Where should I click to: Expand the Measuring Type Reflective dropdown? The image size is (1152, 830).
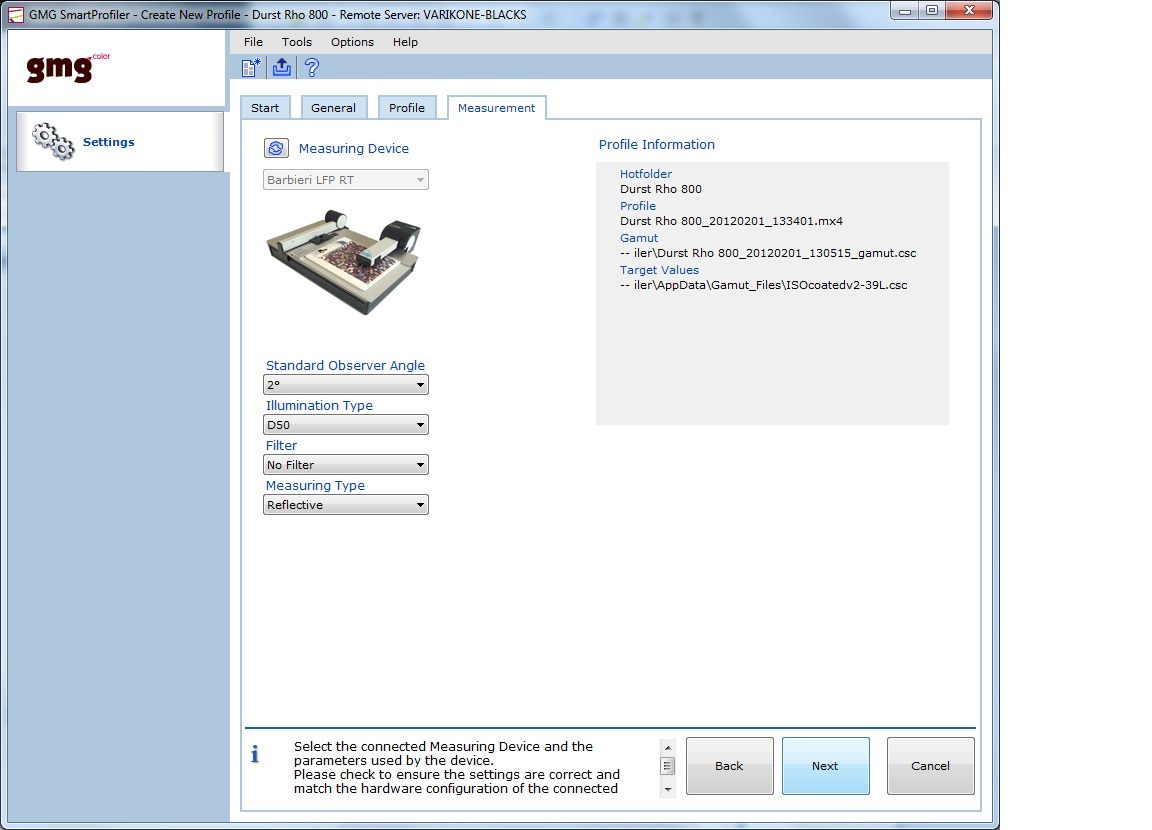coord(345,505)
